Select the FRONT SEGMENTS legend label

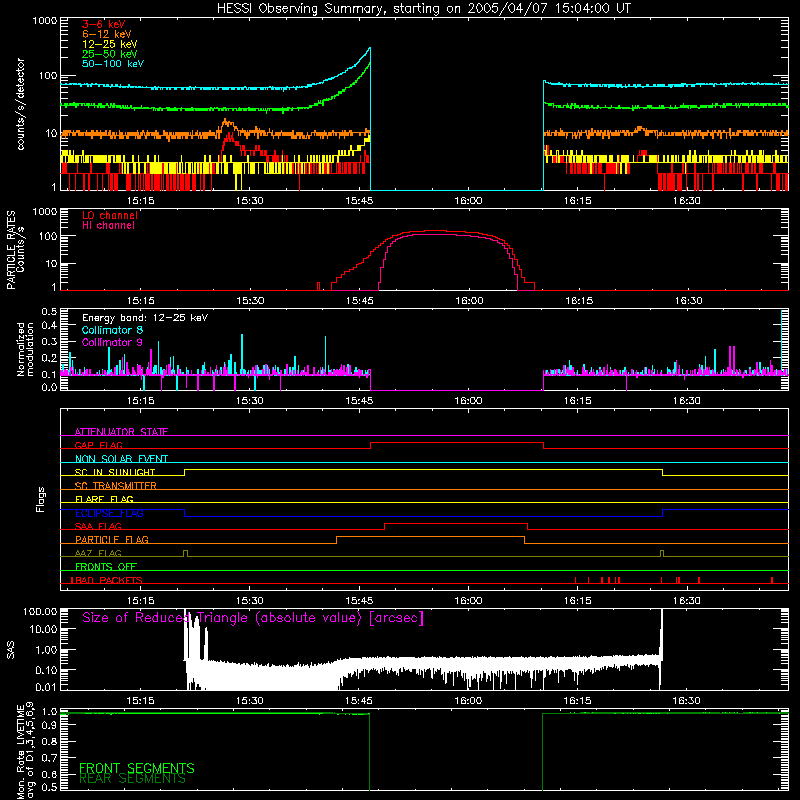click(137, 768)
